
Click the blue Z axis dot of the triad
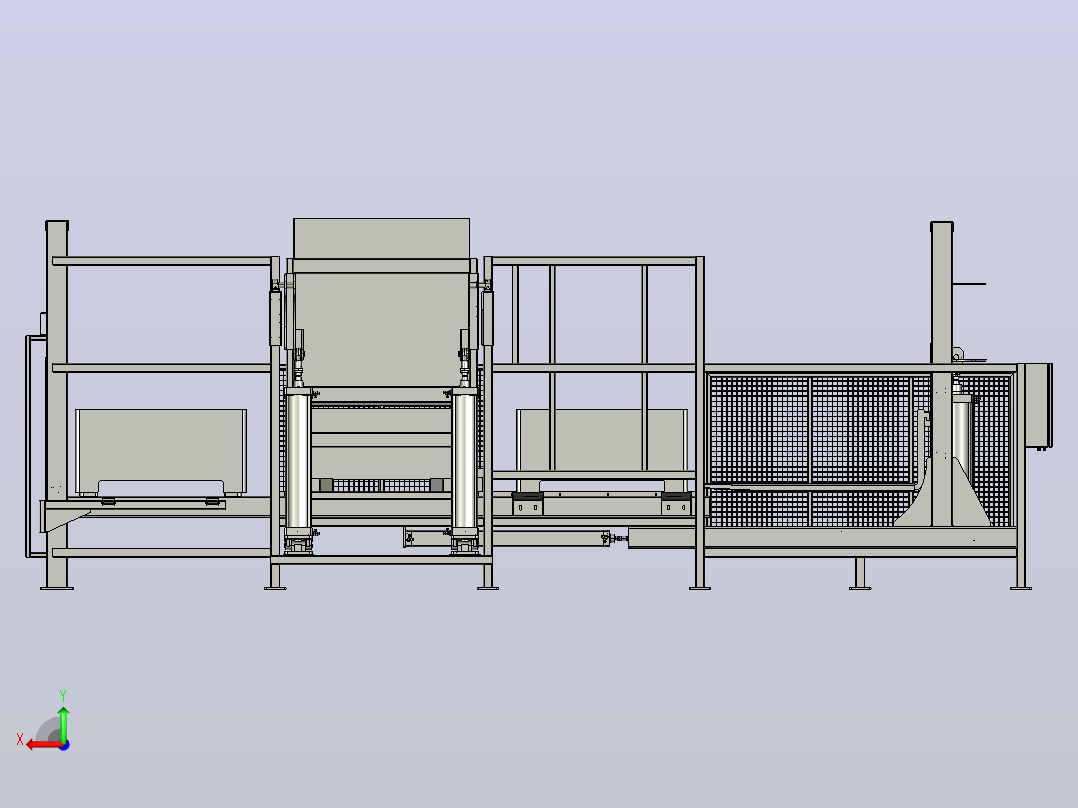(x=64, y=745)
